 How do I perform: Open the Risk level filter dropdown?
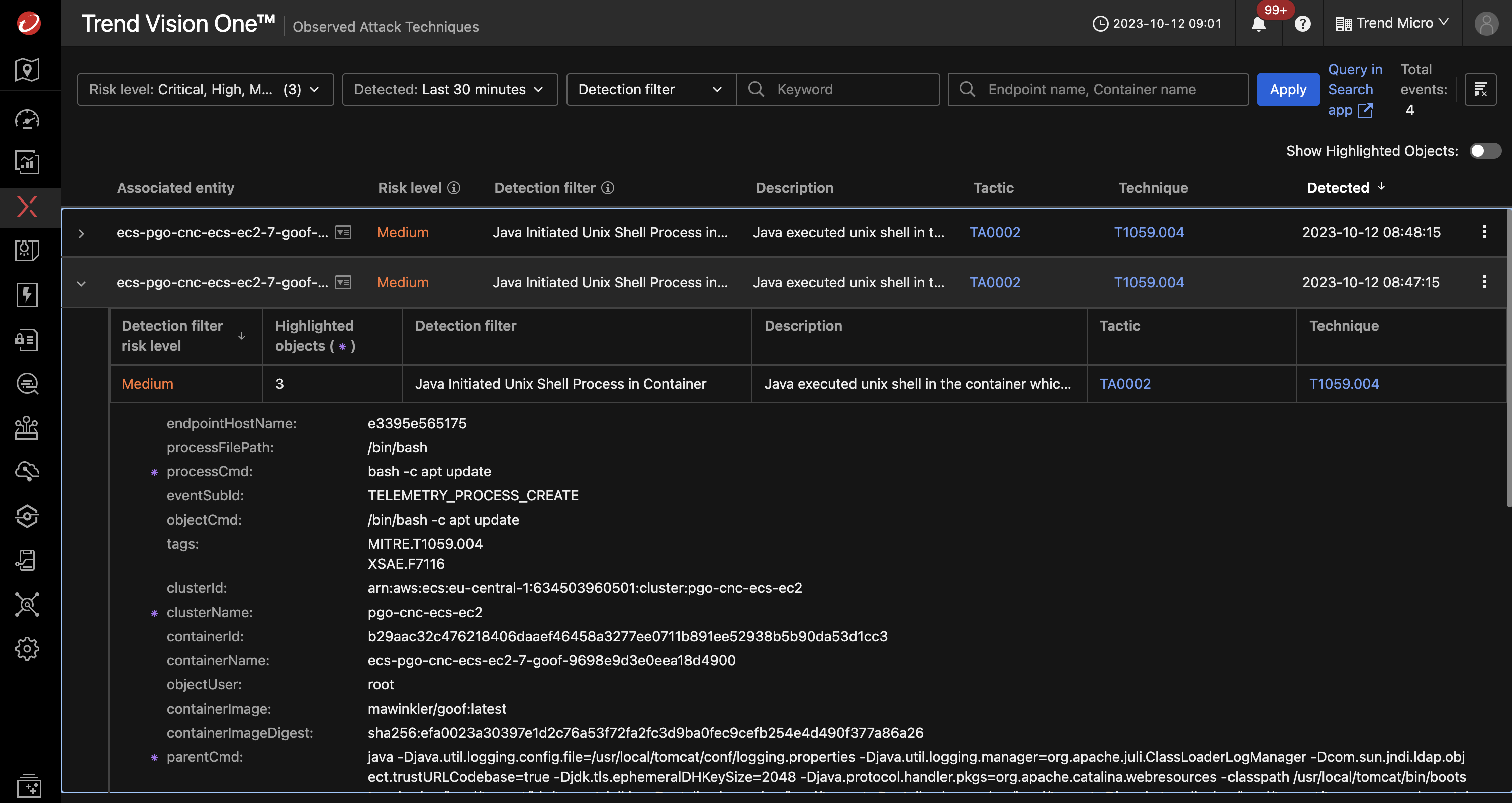point(206,89)
